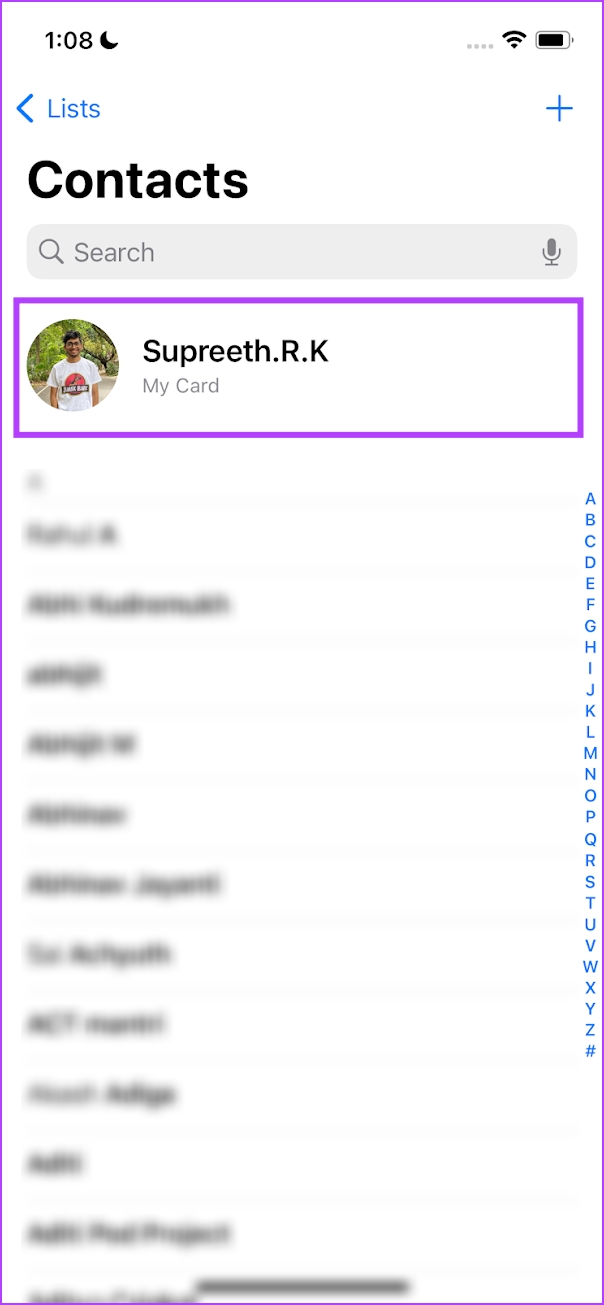Tap the microphone dictation icon

pyautogui.click(x=551, y=252)
